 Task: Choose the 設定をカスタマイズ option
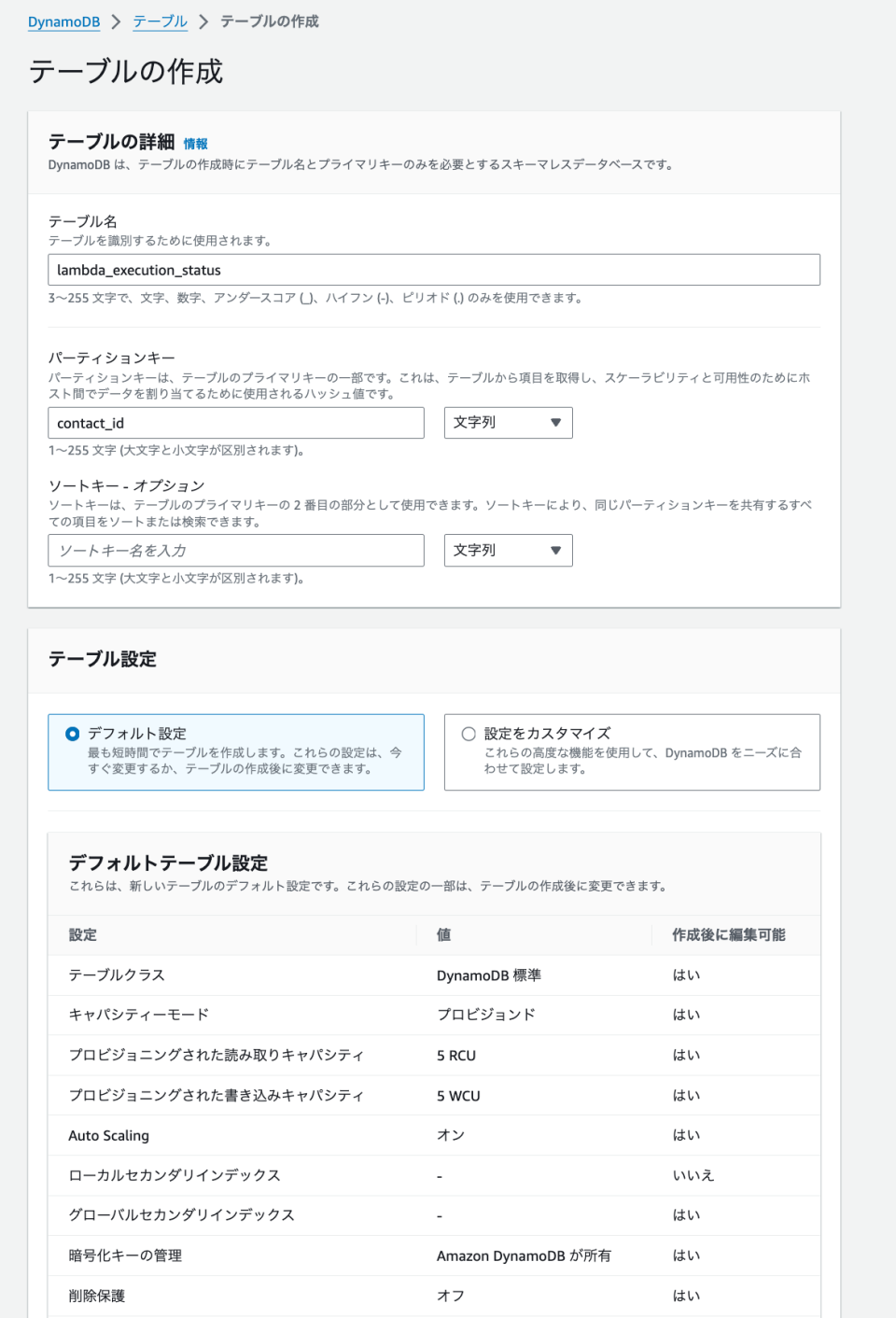point(469,732)
